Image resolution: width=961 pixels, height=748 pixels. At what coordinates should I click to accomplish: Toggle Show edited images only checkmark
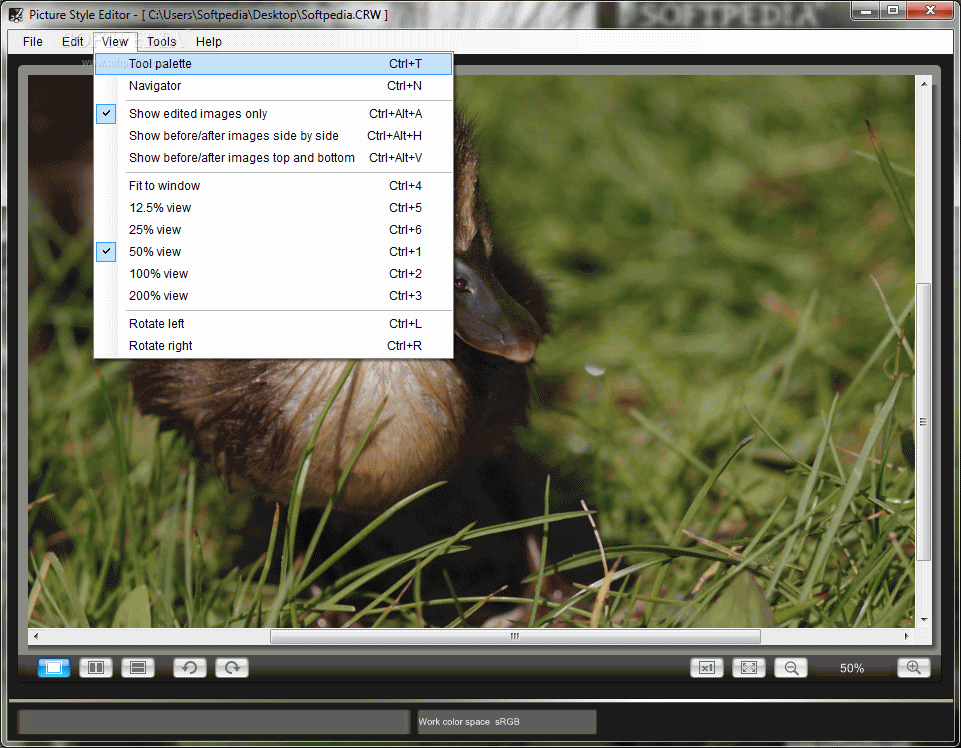pyautogui.click(x=106, y=113)
